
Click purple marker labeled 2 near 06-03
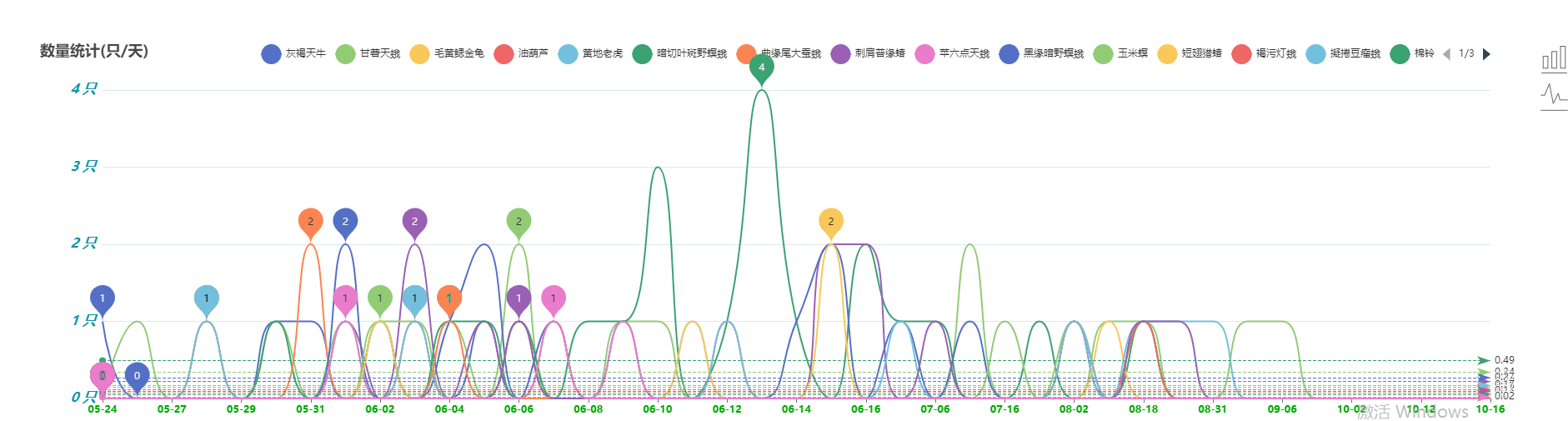pyautogui.click(x=414, y=222)
